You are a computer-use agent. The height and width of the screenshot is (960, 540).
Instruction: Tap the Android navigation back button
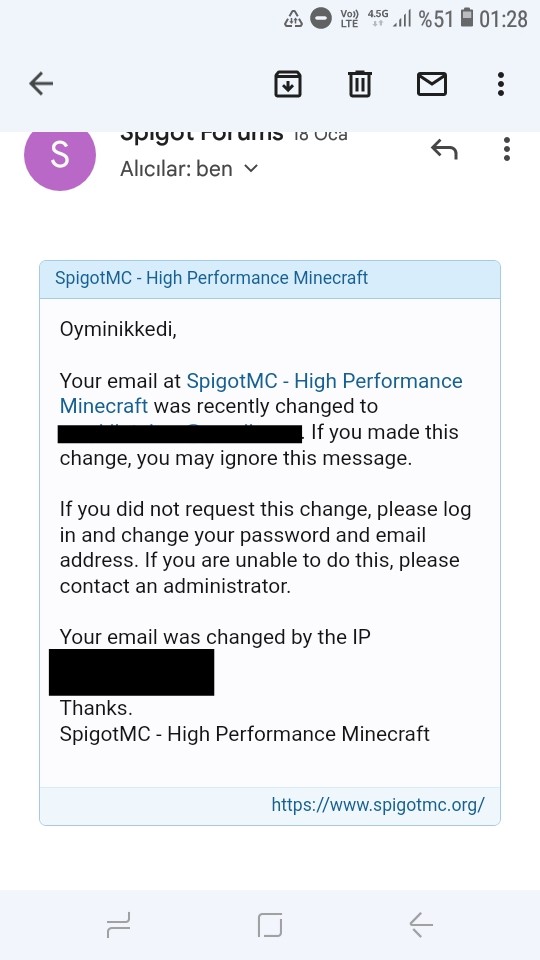[x=421, y=924]
